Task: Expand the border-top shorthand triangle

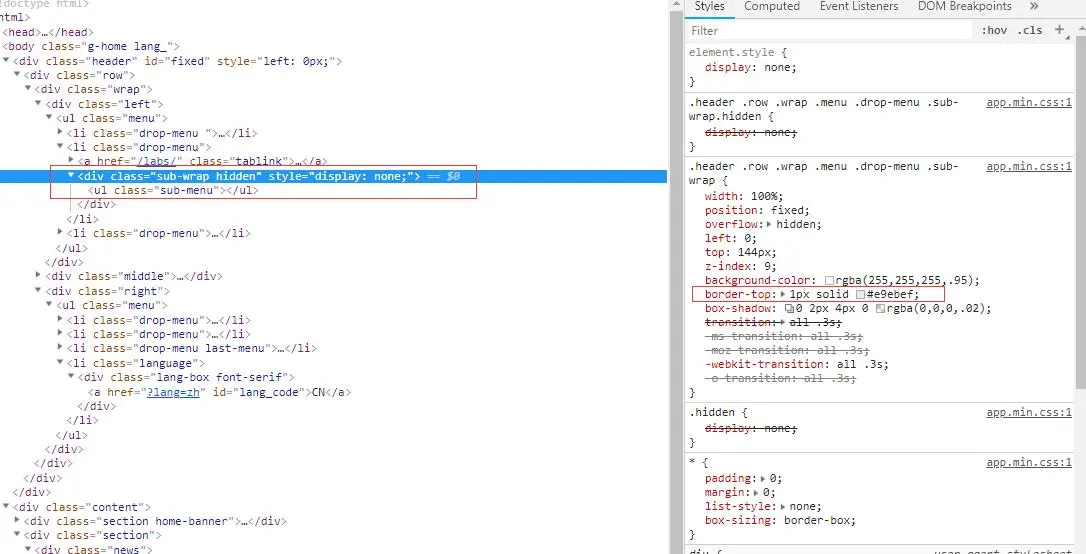Action: click(783, 294)
